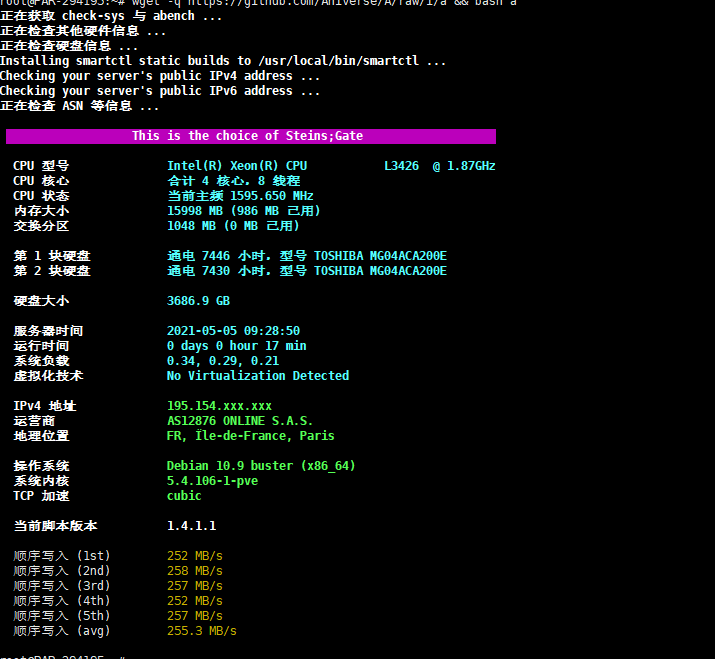Click the 4th sequential write result '252 MB/s'
The image size is (715, 659).
click(195, 601)
